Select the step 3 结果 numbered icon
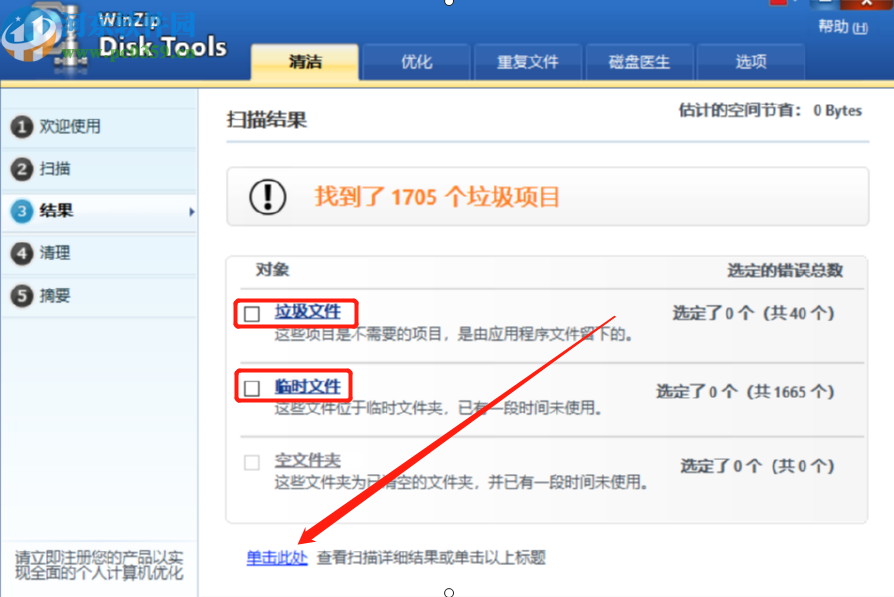This screenshot has height=597, width=894. [21, 211]
